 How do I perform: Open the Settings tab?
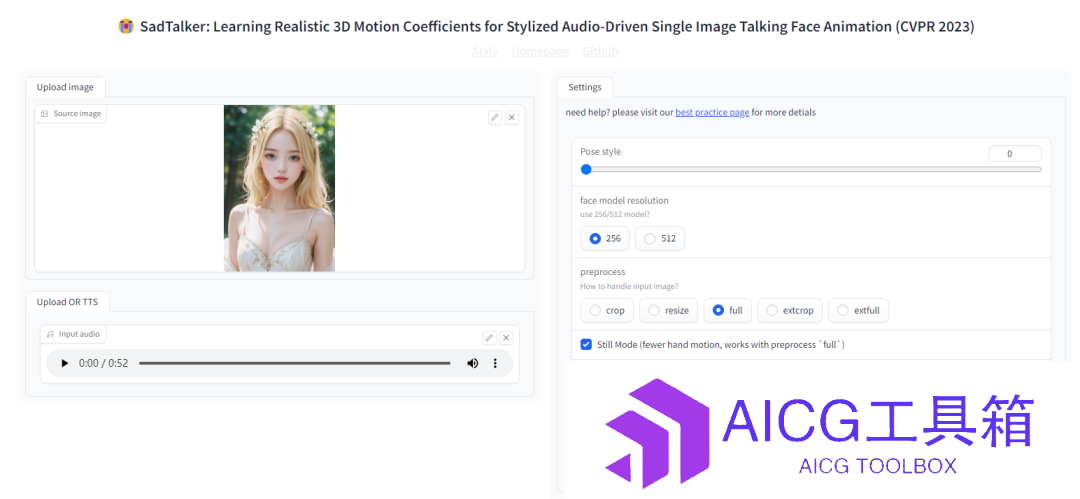585,87
